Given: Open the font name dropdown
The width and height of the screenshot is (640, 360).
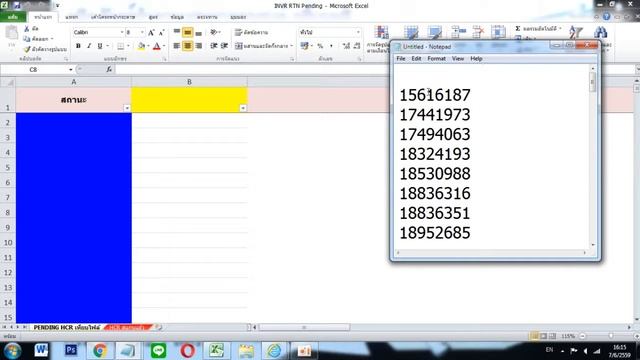Looking at the screenshot, I should [122, 32].
